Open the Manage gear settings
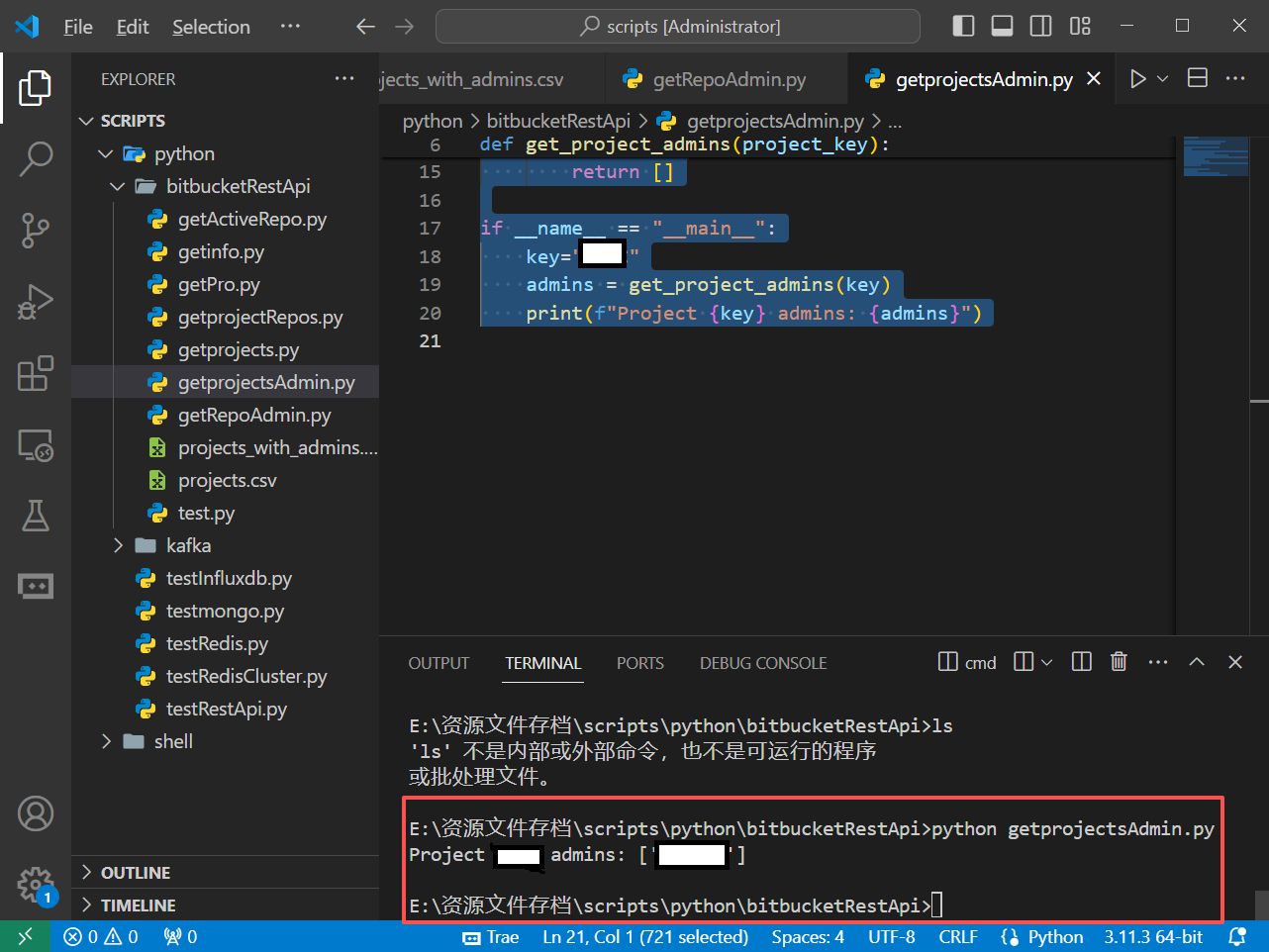1269x952 pixels. [x=36, y=885]
